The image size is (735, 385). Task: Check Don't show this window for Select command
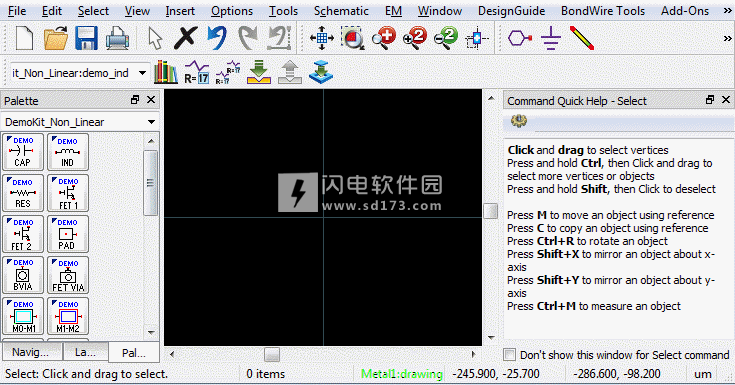click(x=510, y=355)
